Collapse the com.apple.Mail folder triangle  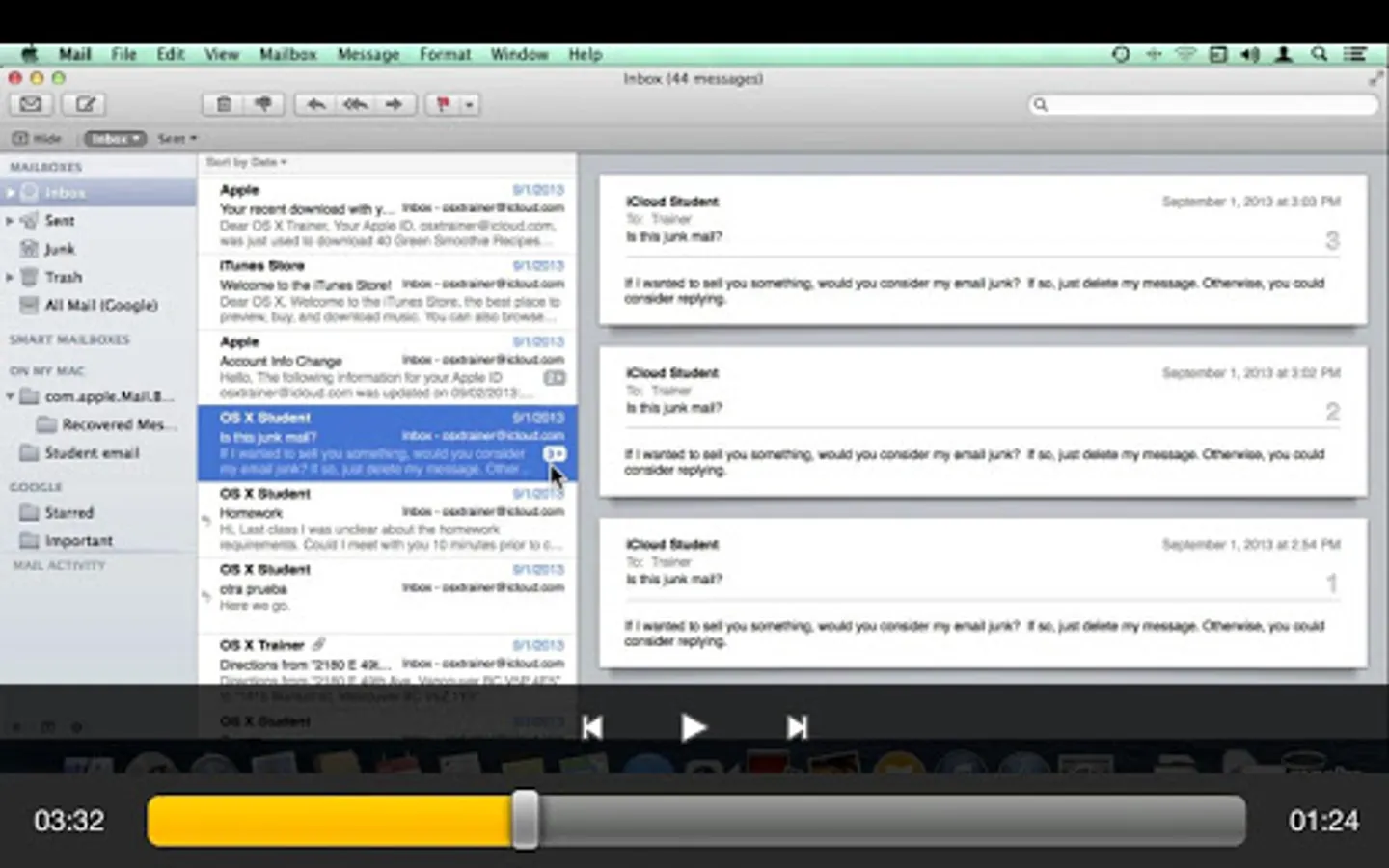point(11,396)
